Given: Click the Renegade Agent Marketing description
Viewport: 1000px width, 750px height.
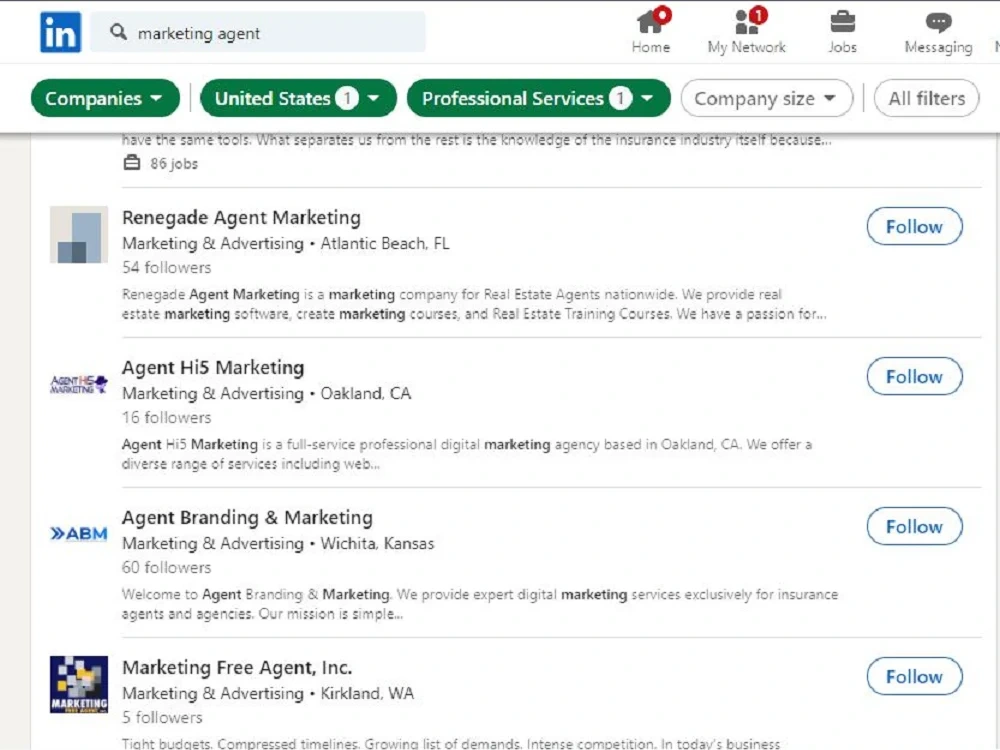Looking at the screenshot, I should (x=474, y=304).
